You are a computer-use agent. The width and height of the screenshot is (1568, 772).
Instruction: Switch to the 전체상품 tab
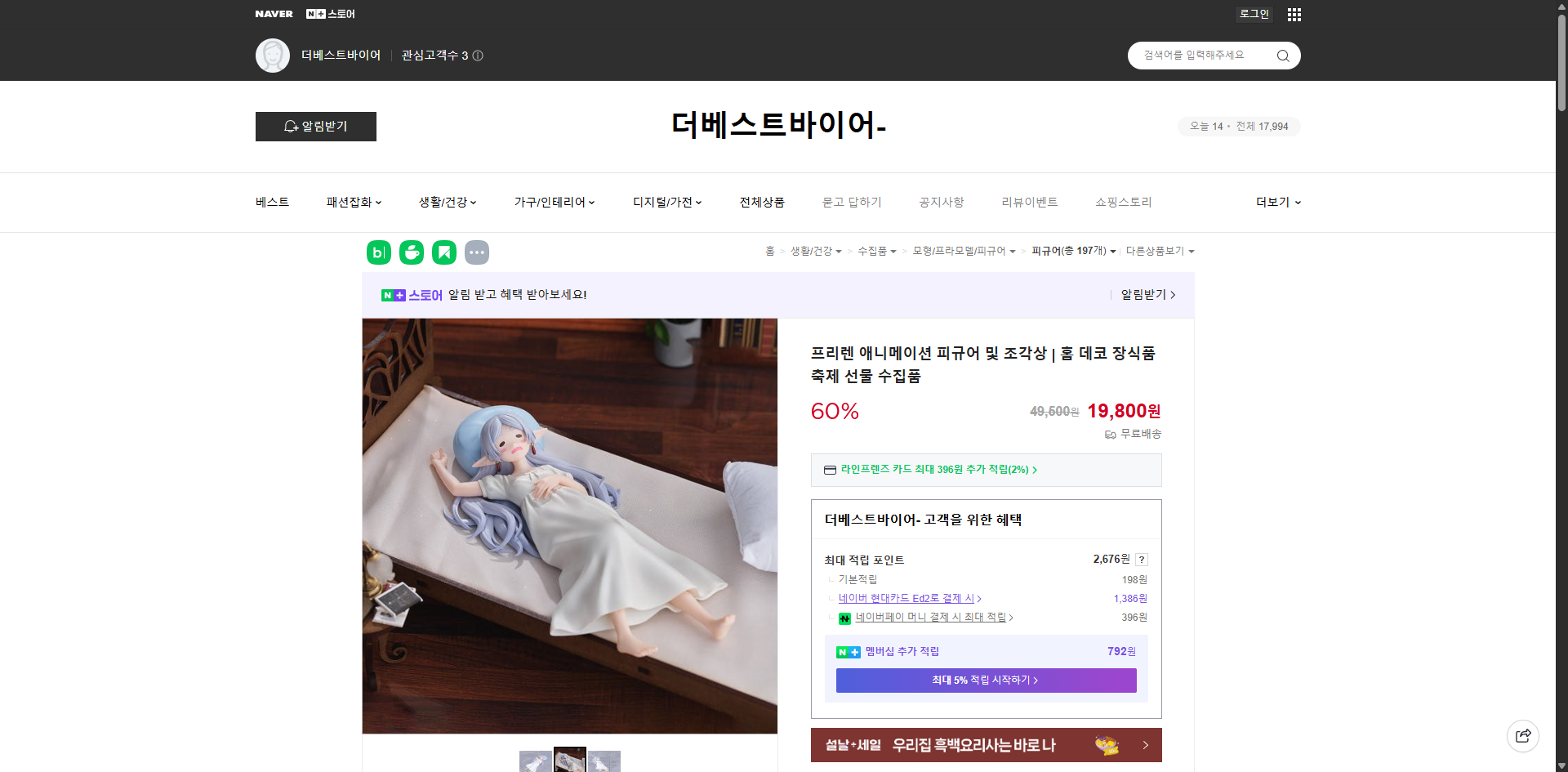tap(761, 202)
